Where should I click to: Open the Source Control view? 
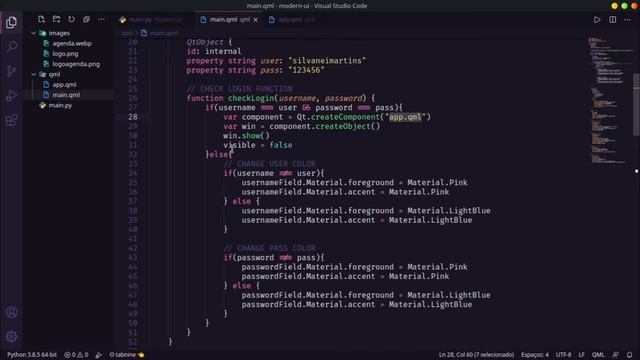point(11,71)
